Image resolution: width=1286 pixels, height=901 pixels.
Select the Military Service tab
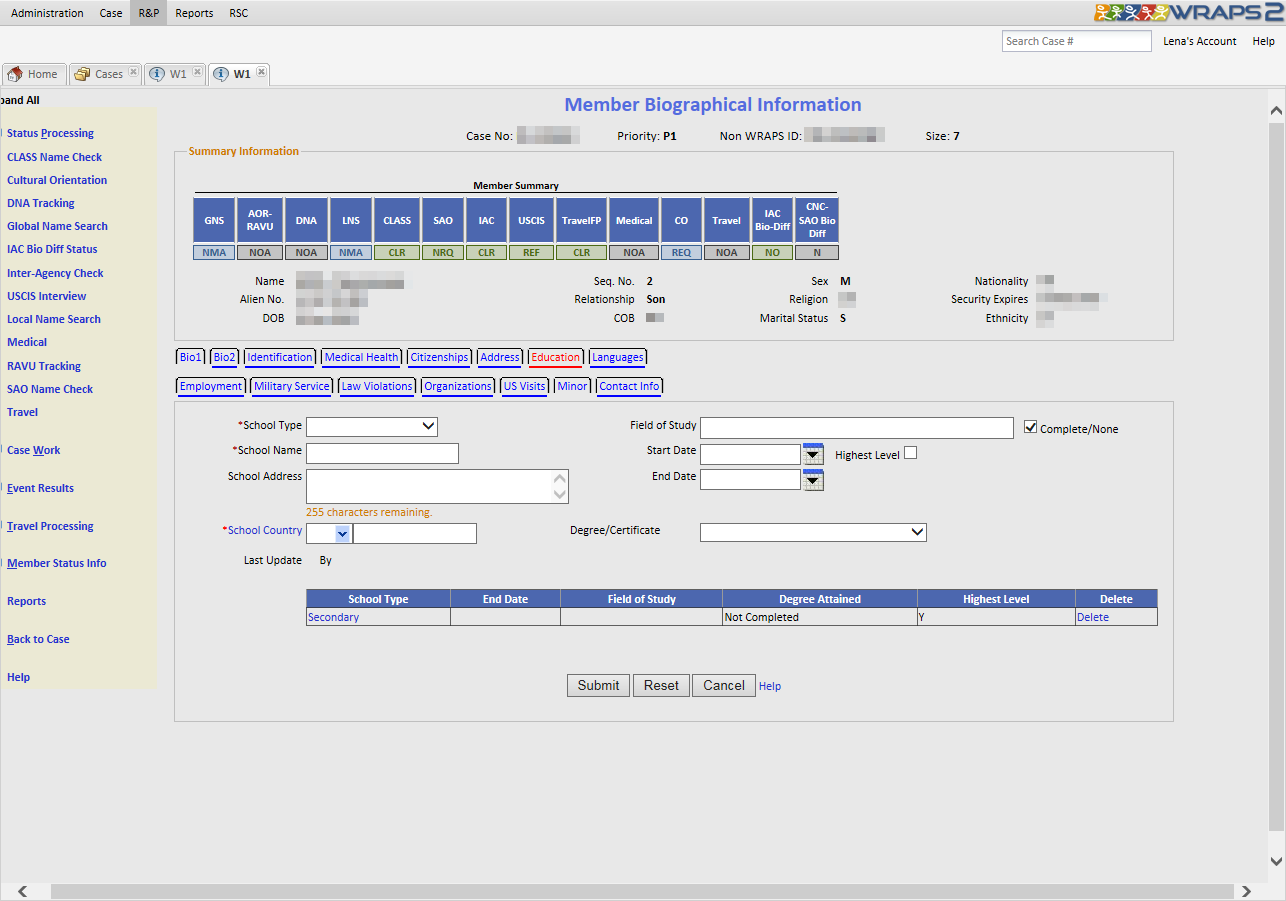click(291, 386)
